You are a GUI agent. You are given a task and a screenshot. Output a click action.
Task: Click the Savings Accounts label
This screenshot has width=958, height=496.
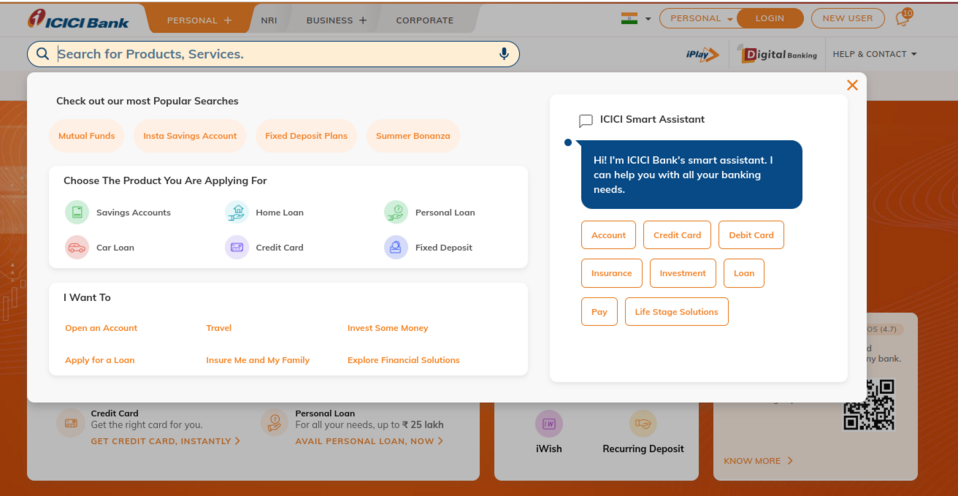click(134, 213)
